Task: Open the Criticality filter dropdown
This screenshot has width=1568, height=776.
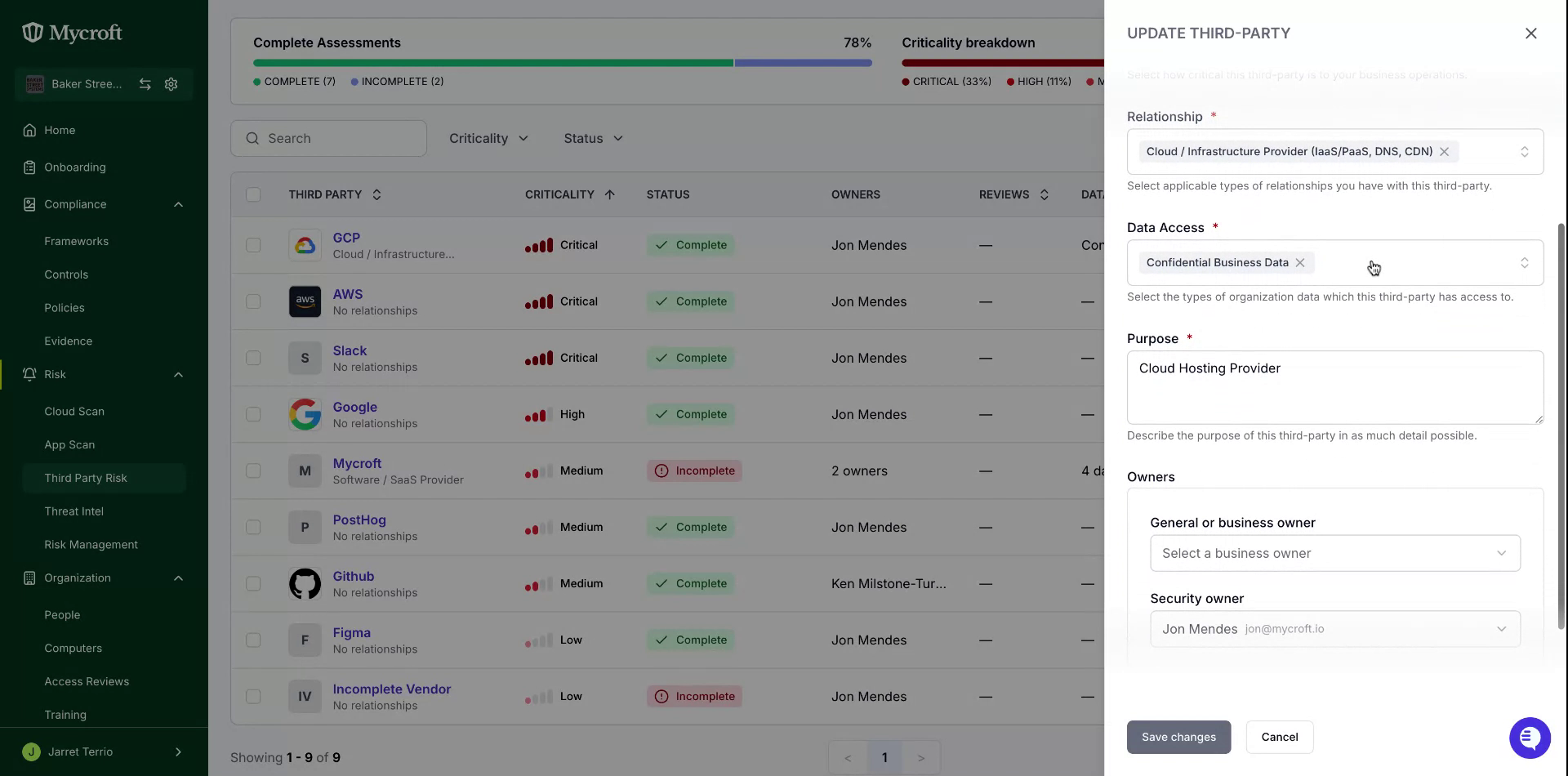Action: [488, 138]
